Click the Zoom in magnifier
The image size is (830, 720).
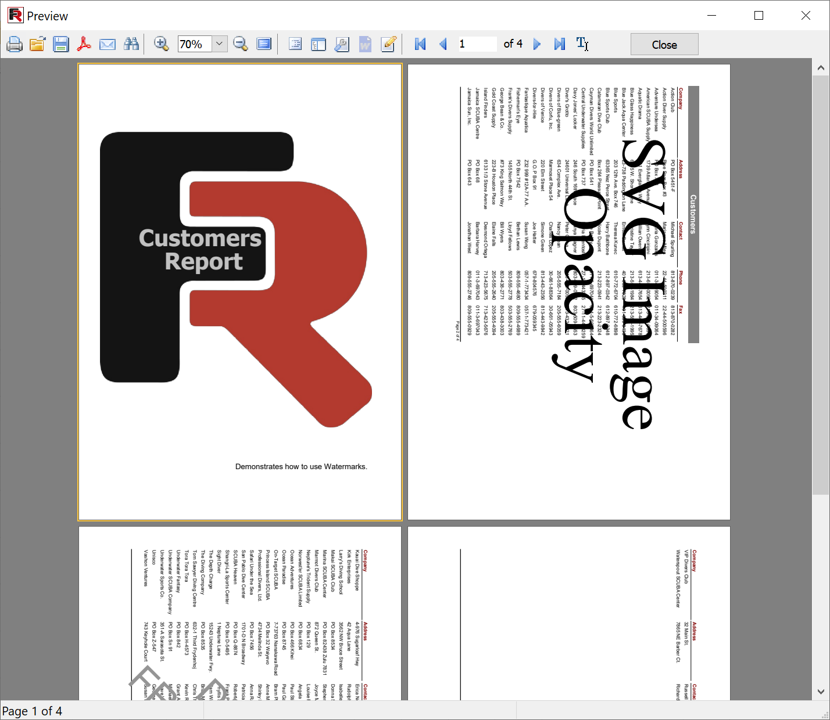point(161,44)
